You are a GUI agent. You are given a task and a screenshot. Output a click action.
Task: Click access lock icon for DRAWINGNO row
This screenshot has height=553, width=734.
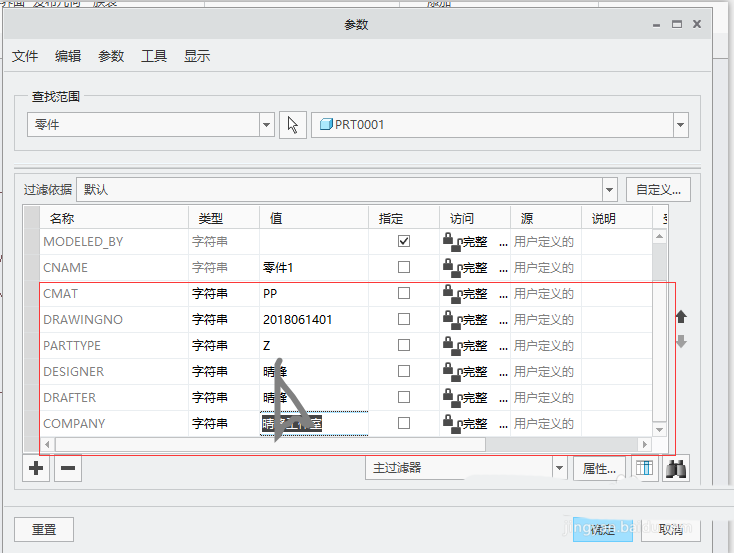coord(451,319)
